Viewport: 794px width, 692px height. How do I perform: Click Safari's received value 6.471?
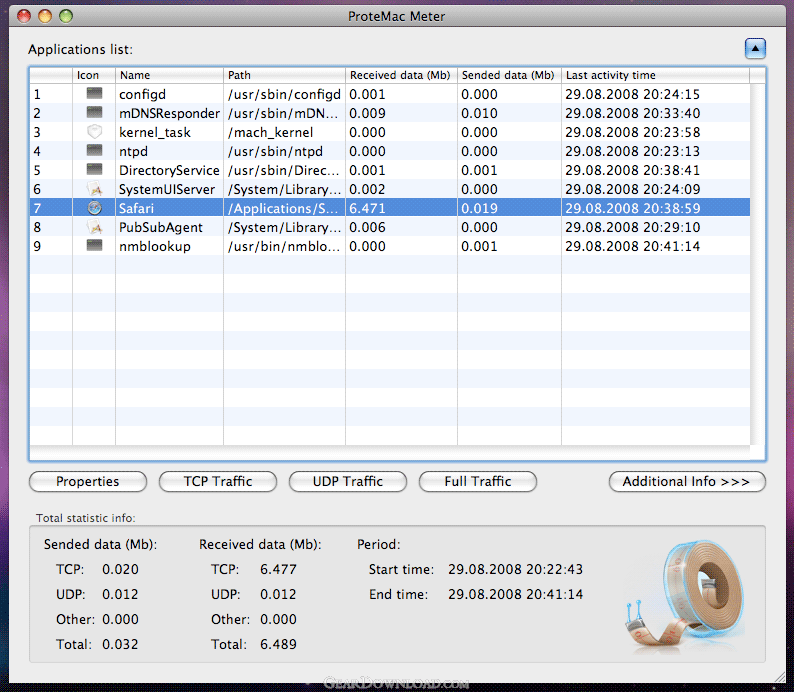[x=367, y=209]
